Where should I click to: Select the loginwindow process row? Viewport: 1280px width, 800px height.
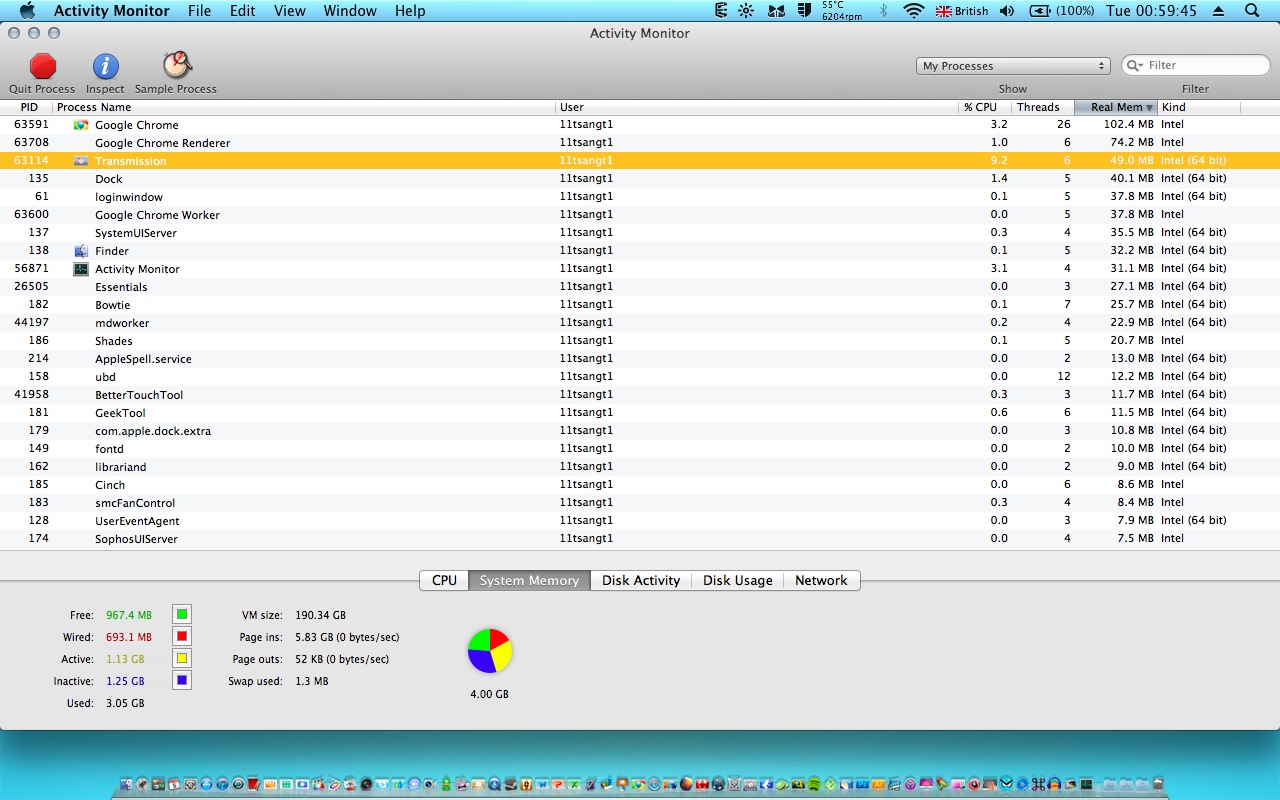[x=640, y=197]
